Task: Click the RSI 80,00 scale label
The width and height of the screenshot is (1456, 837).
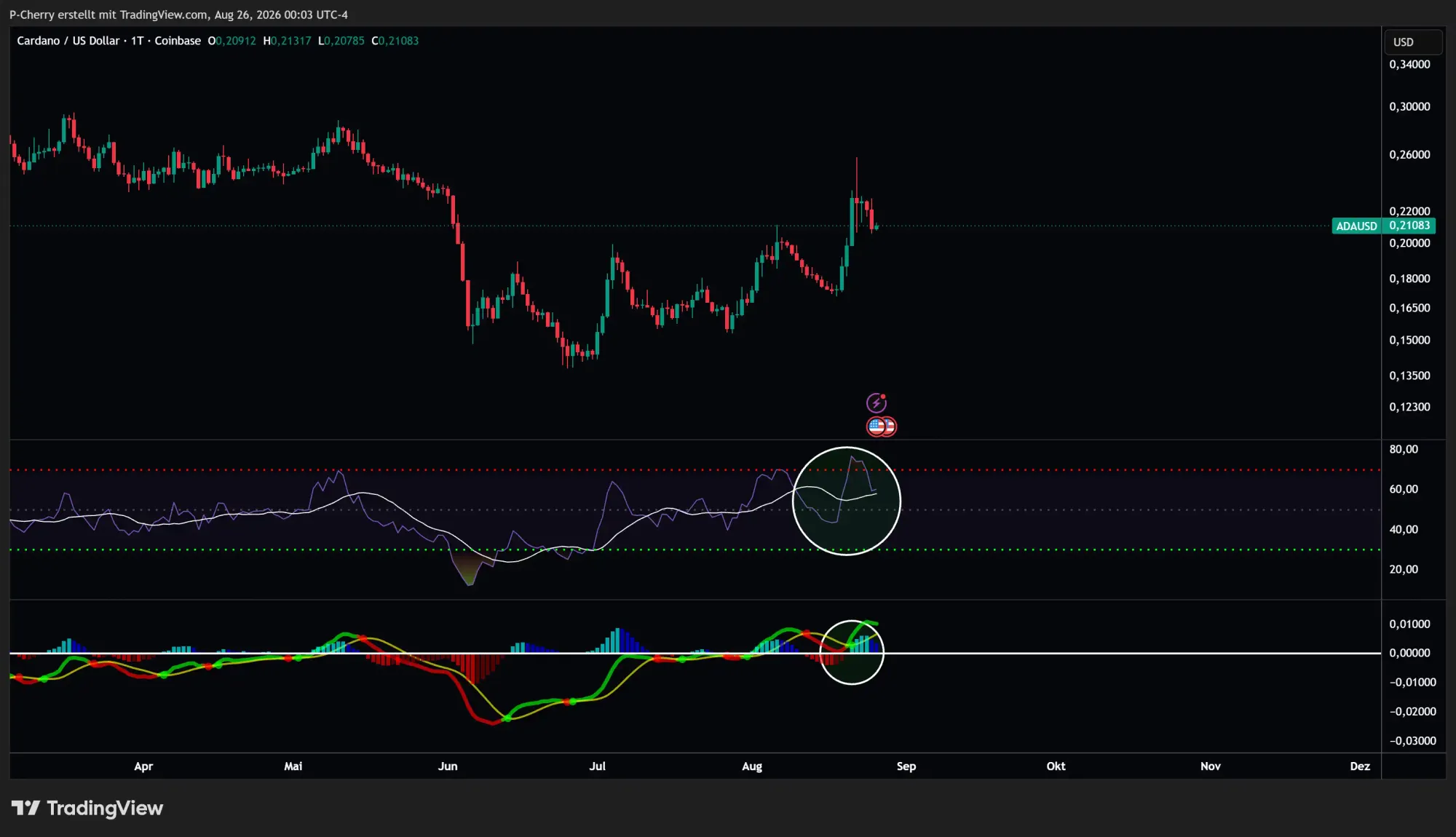Action: [1404, 450]
